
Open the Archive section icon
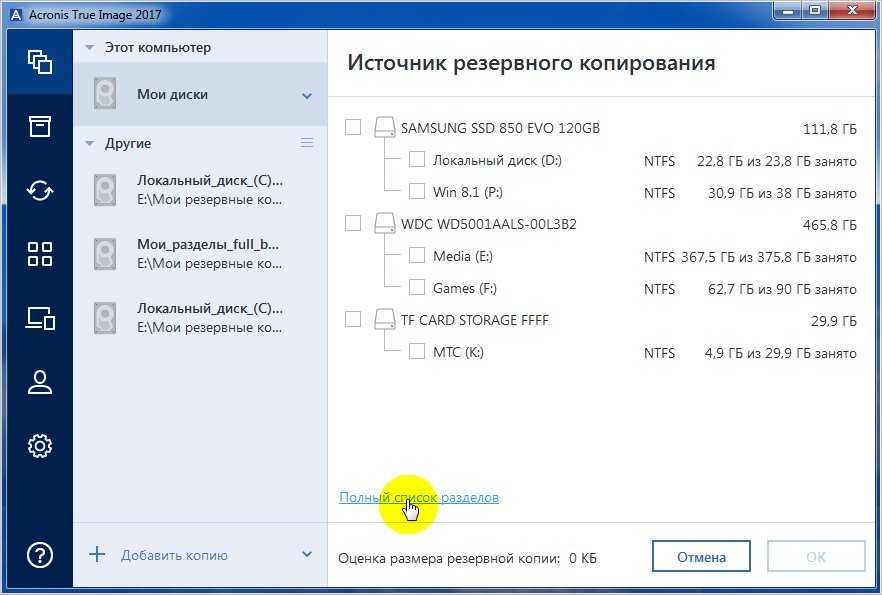pos(39,126)
